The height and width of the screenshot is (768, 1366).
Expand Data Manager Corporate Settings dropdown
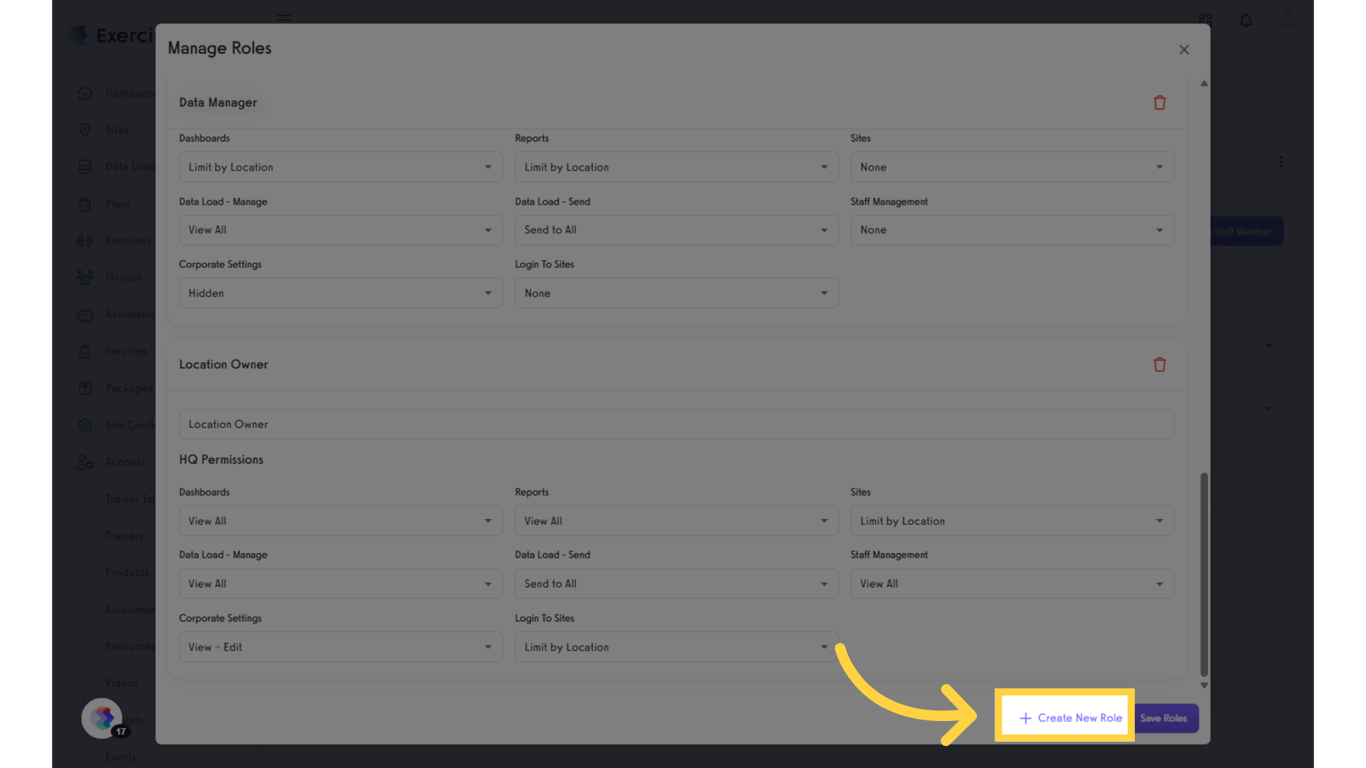340,293
